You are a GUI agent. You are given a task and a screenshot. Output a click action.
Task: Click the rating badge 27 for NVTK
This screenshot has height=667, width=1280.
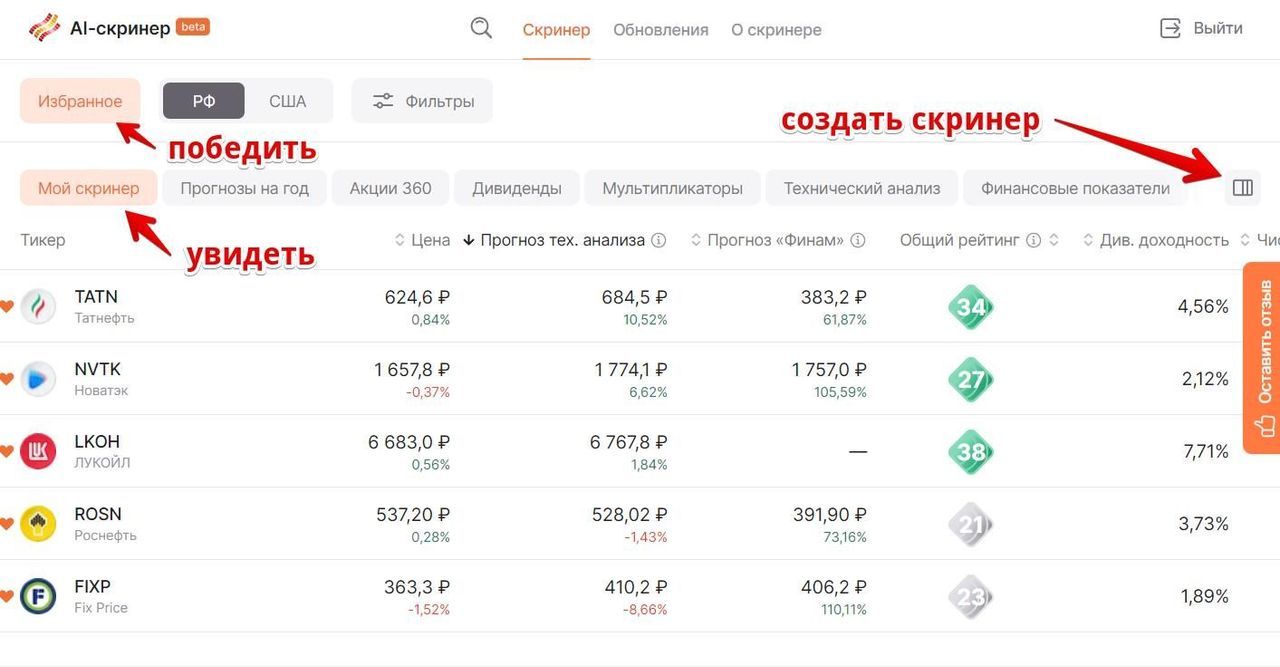coord(971,380)
